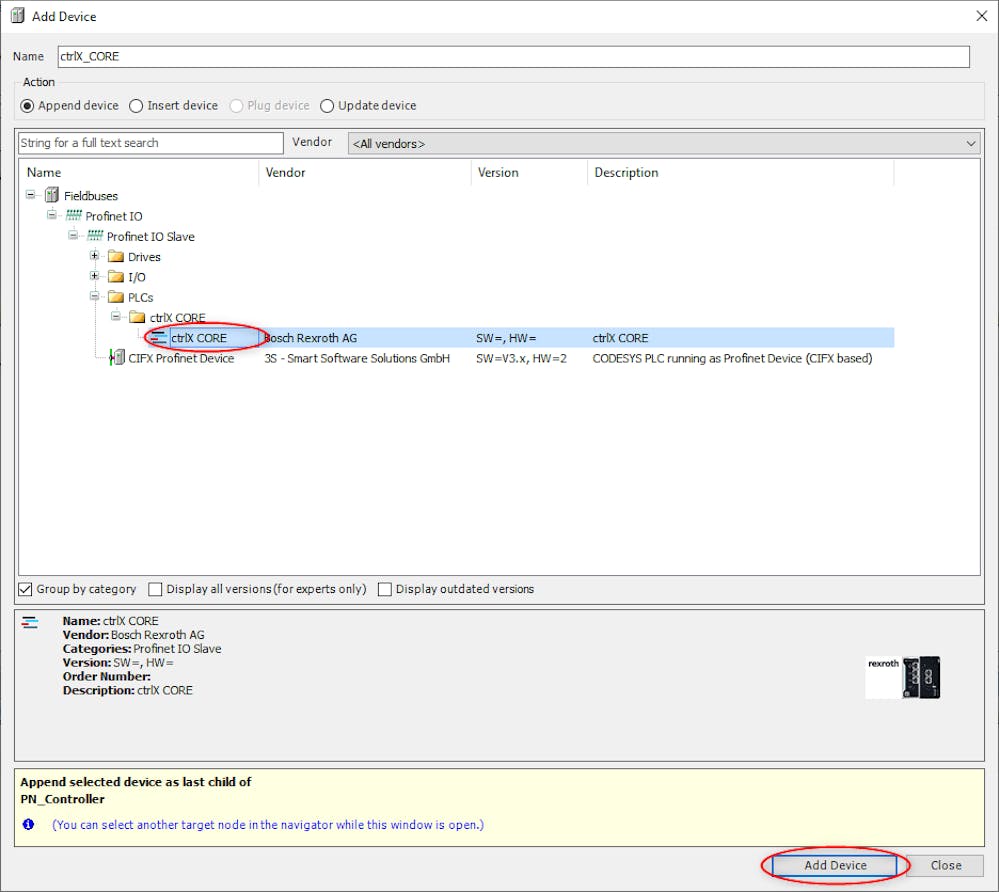Collapse the Fieldbuses tree node
Screen dimensions: 999x892
coord(30,194)
